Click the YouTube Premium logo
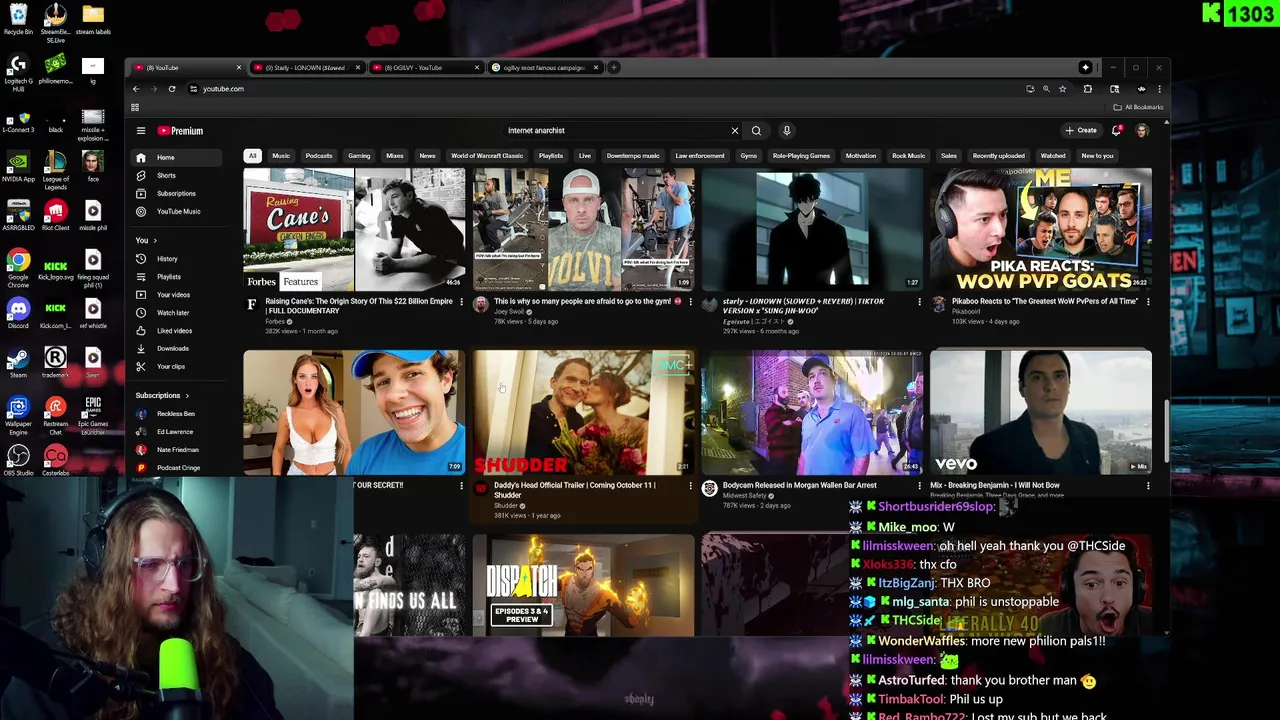Screen dimensions: 1280x720 pyautogui.click(x=180, y=131)
